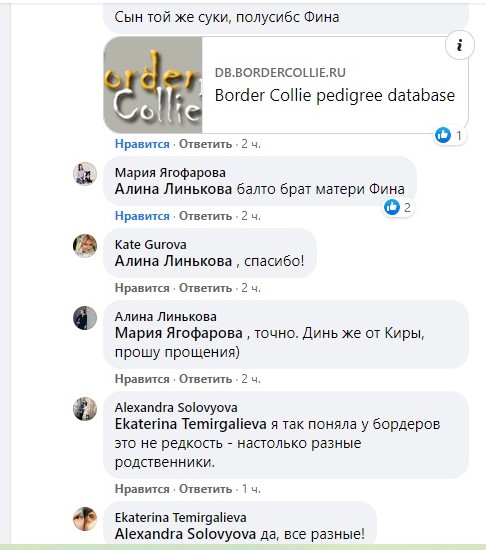This screenshot has height=550, width=486.
Task: Like Мария Ягофарова's comment about балто
Action: (x=142, y=216)
